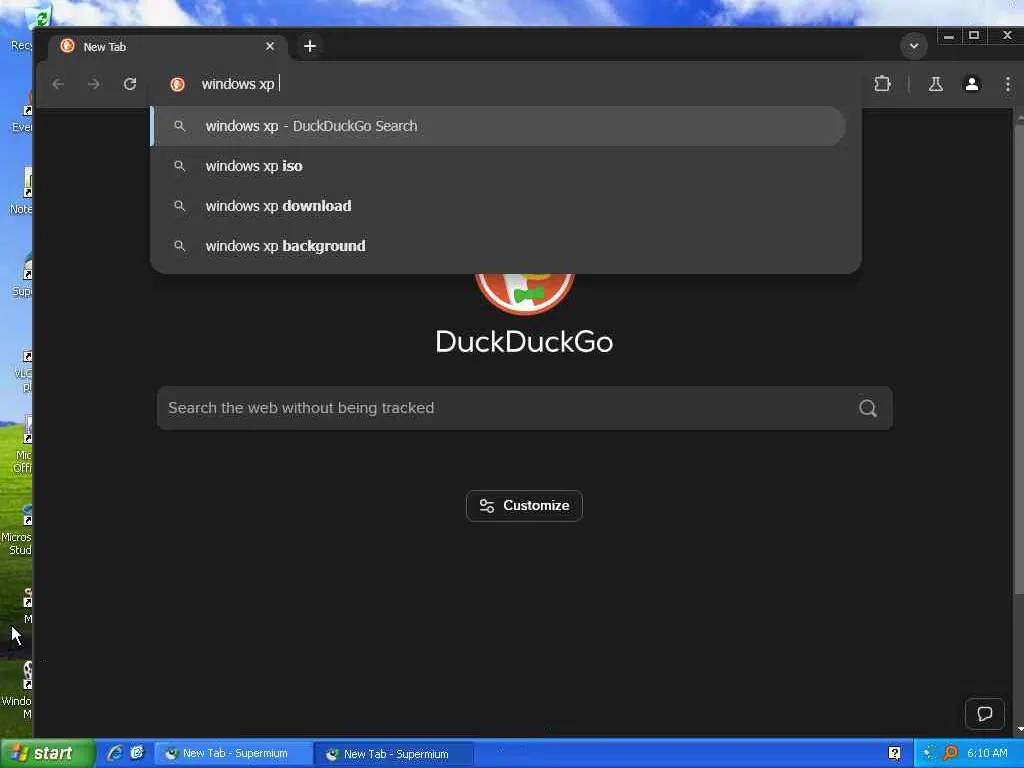Select 'windows xp background' suggestion
The width and height of the screenshot is (1024, 768).
click(498, 246)
